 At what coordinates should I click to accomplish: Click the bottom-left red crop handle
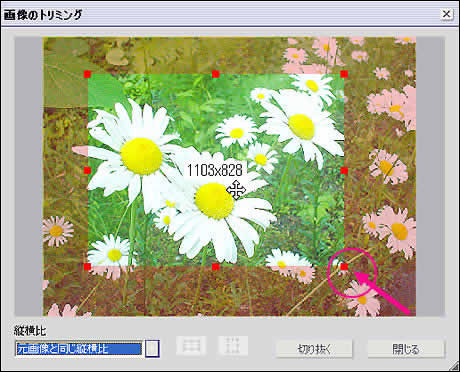click(88, 267)
